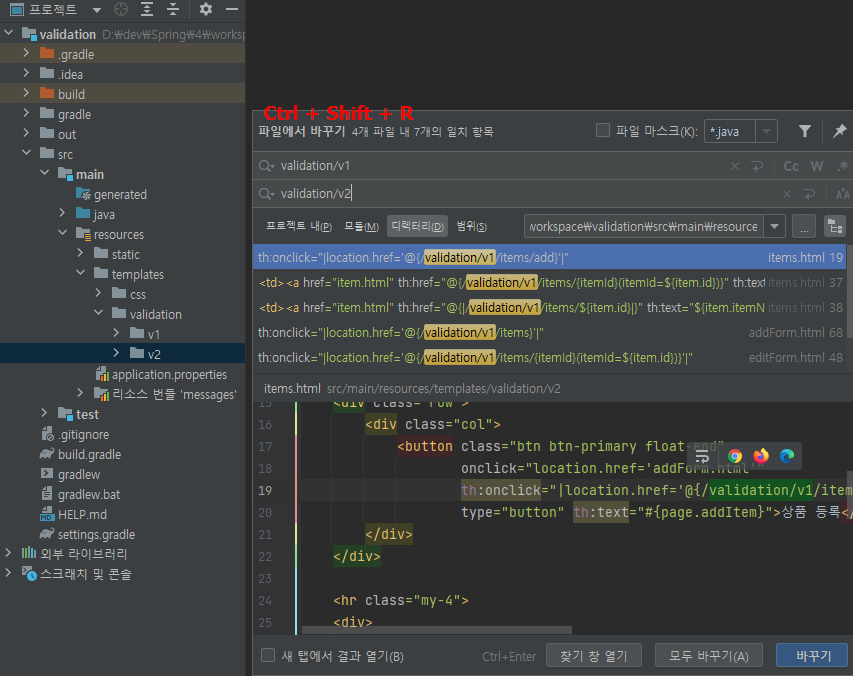Open directory path dropdown arrow
853x676 pixels.
[775, 226]
